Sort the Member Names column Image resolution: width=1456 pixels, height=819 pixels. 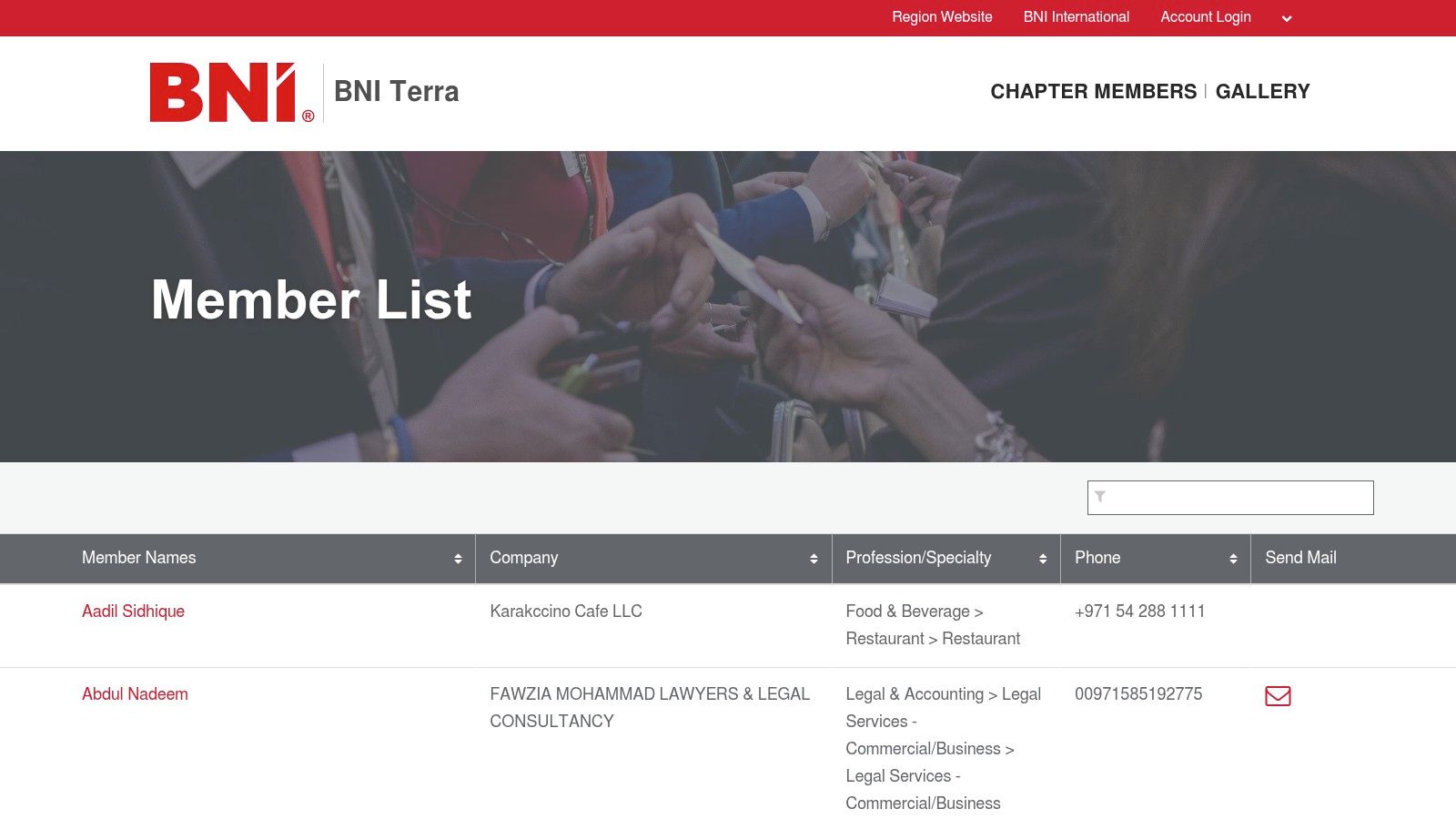pos(460,558)
